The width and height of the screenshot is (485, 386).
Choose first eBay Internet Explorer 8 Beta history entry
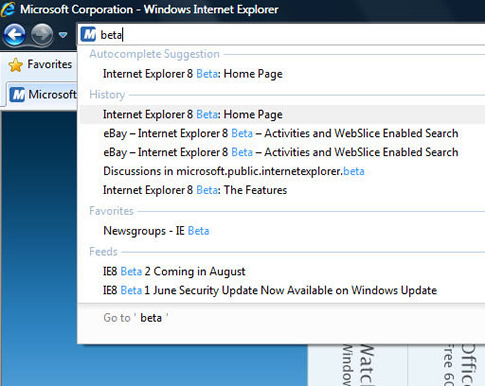point(282,134)
